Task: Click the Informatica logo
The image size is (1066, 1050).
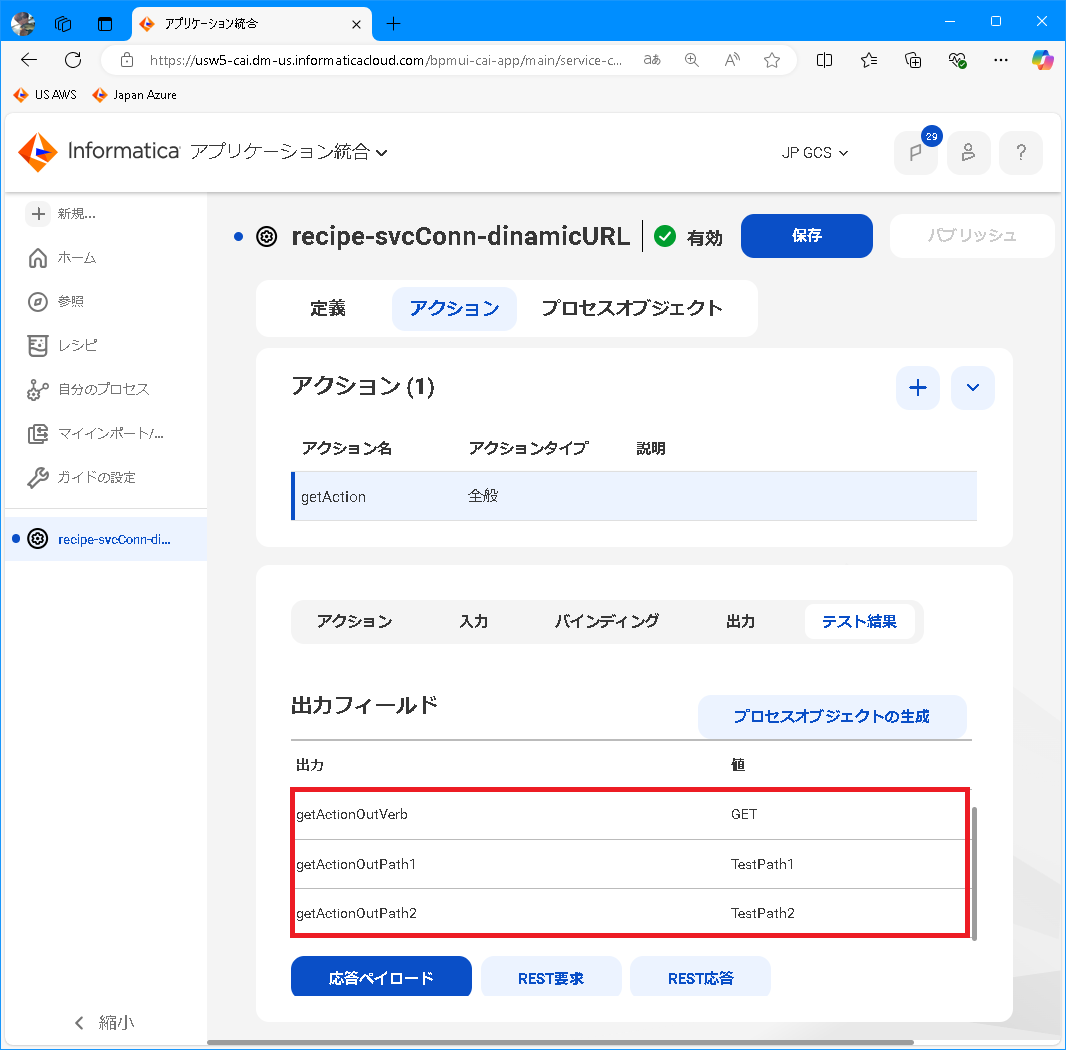Action: [99, 152]
